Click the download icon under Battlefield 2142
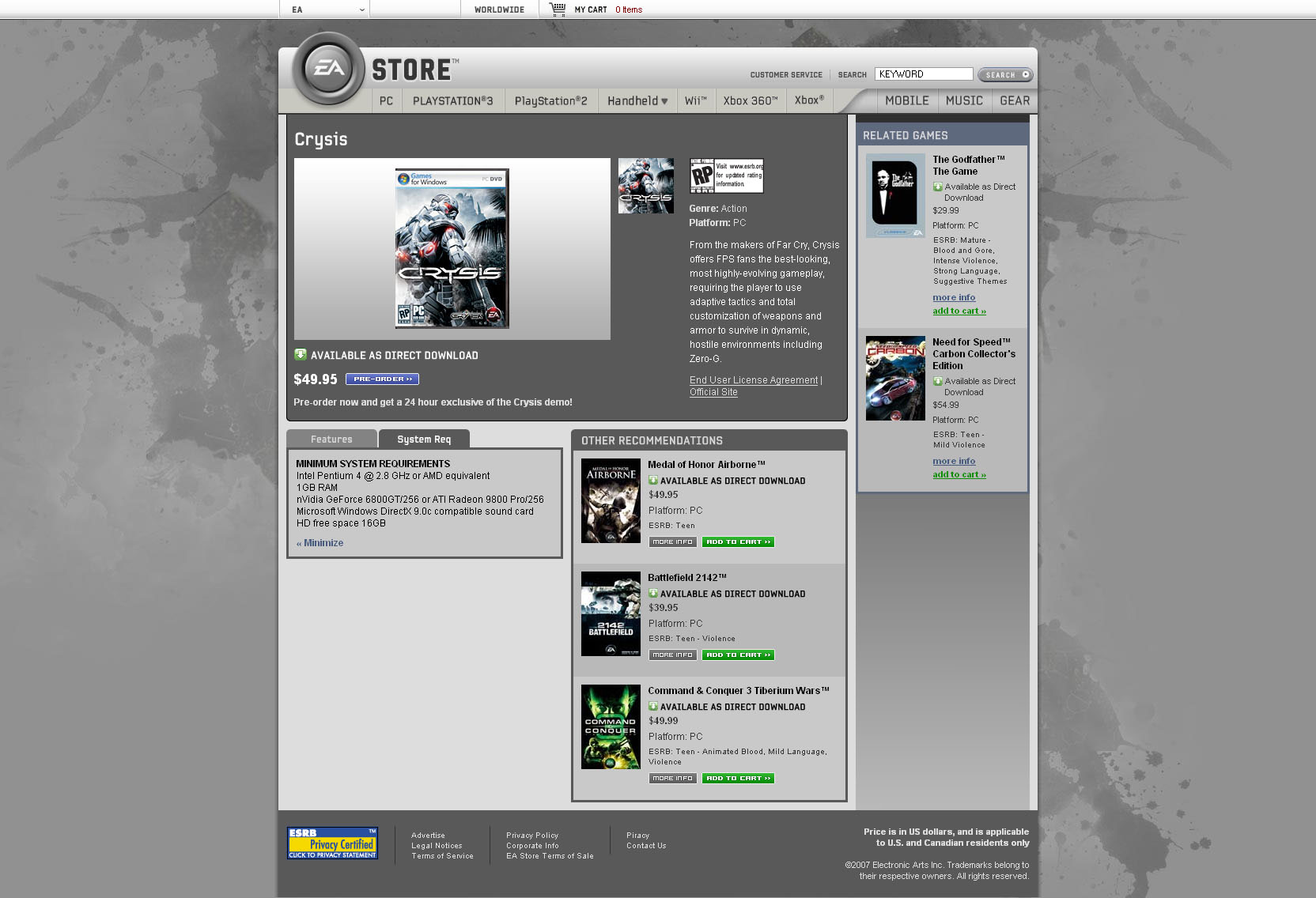1316x898 pixels. [653, 594]
